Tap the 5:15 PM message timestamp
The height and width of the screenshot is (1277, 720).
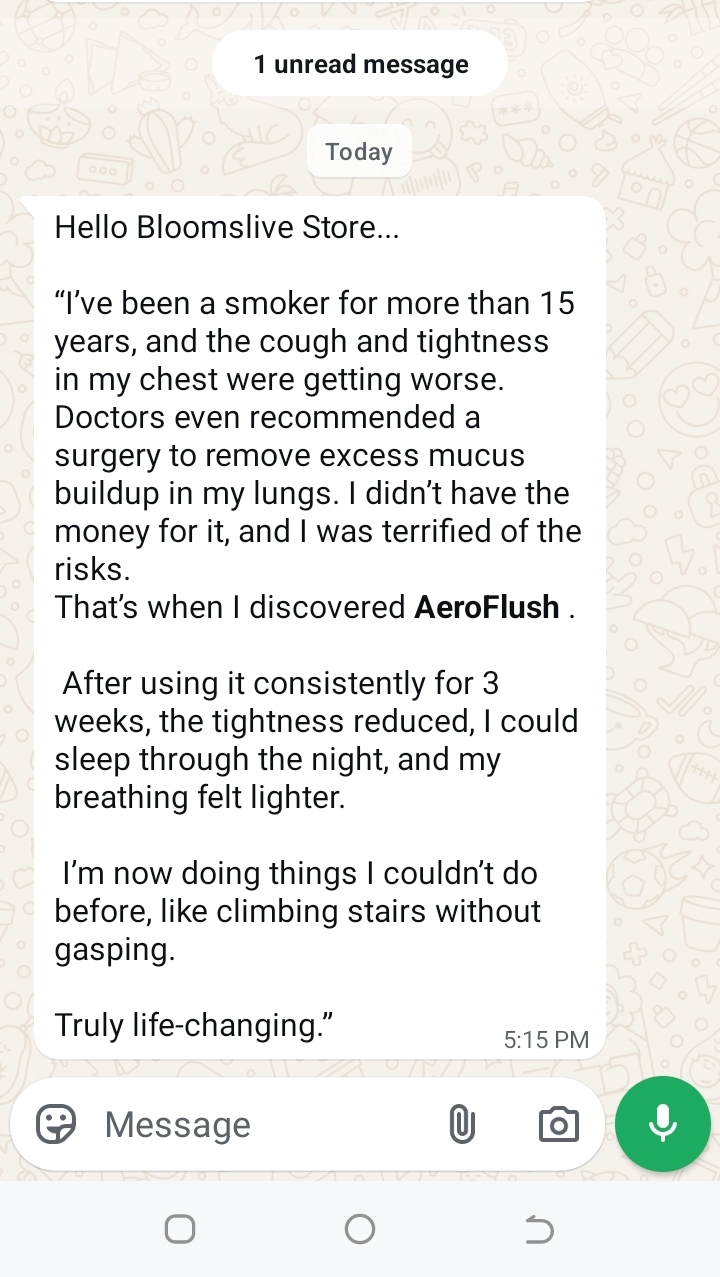click(546, 1040)
